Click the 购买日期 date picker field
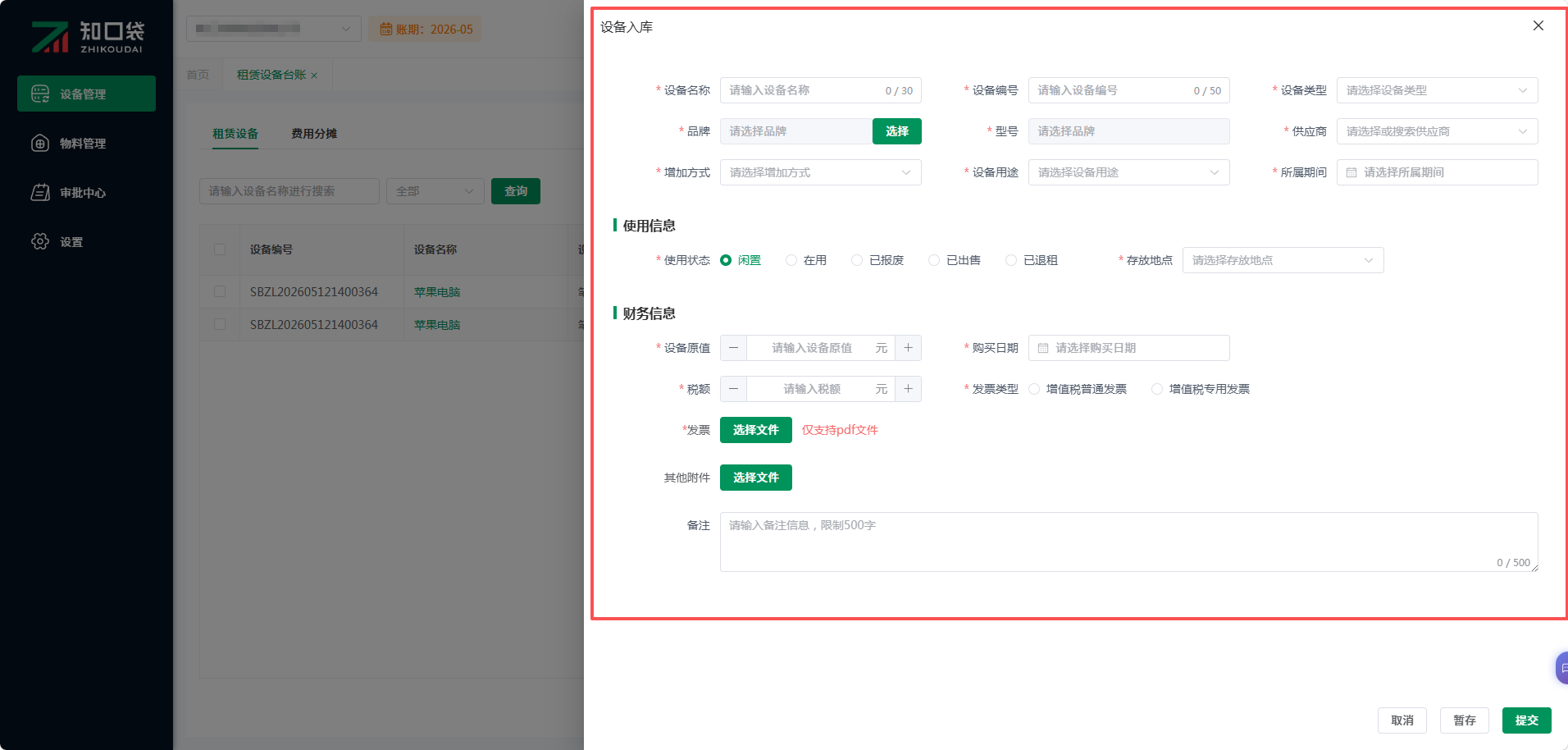Screen dimensions: 1568x750 point(1128,348)
